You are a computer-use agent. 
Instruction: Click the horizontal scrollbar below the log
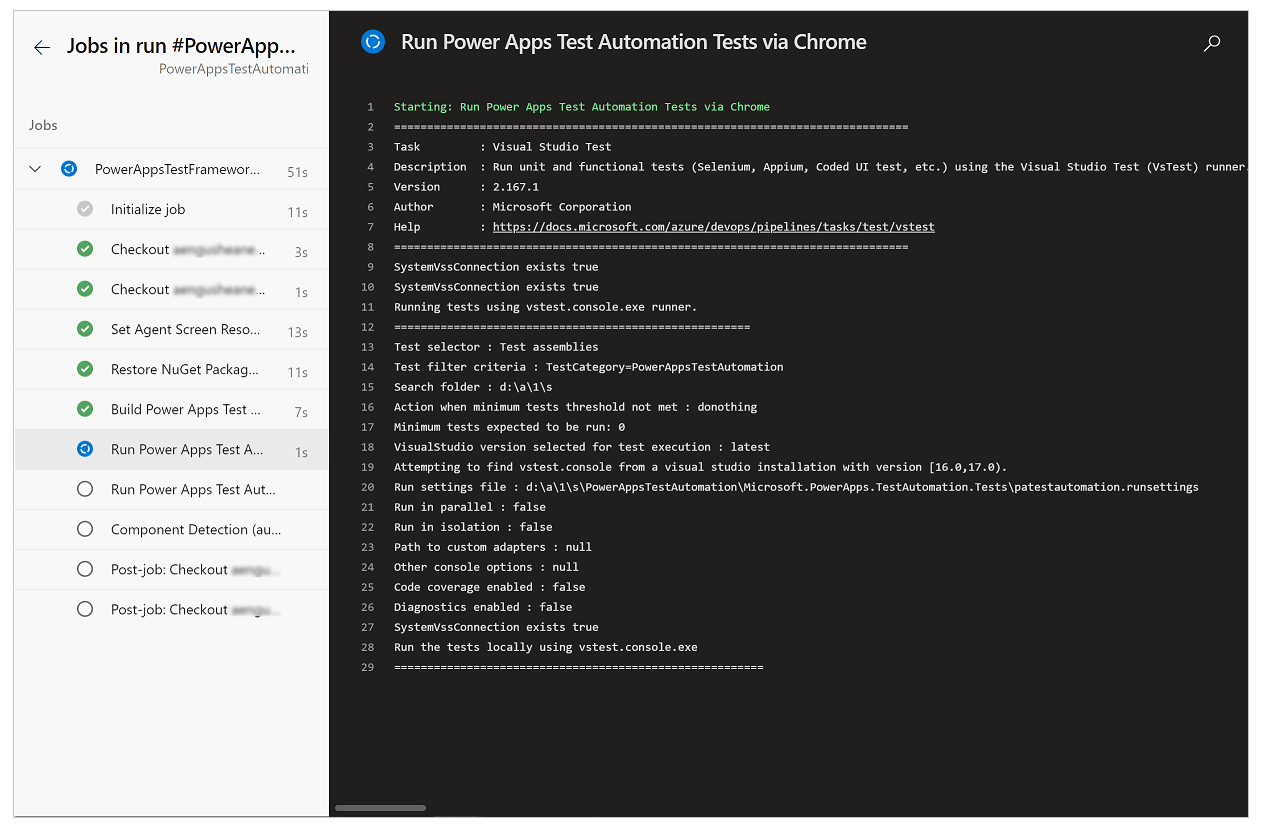point(380,808)
